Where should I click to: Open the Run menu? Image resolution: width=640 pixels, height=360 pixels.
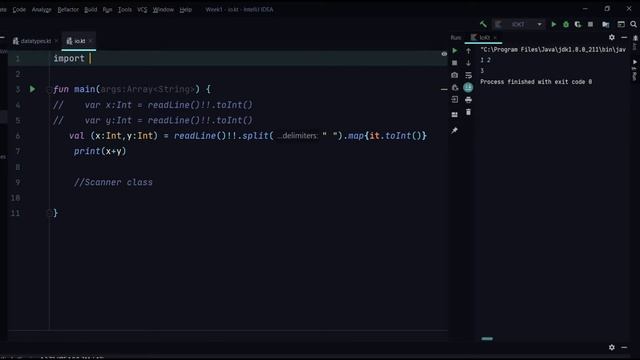click(x=107, y=9)
